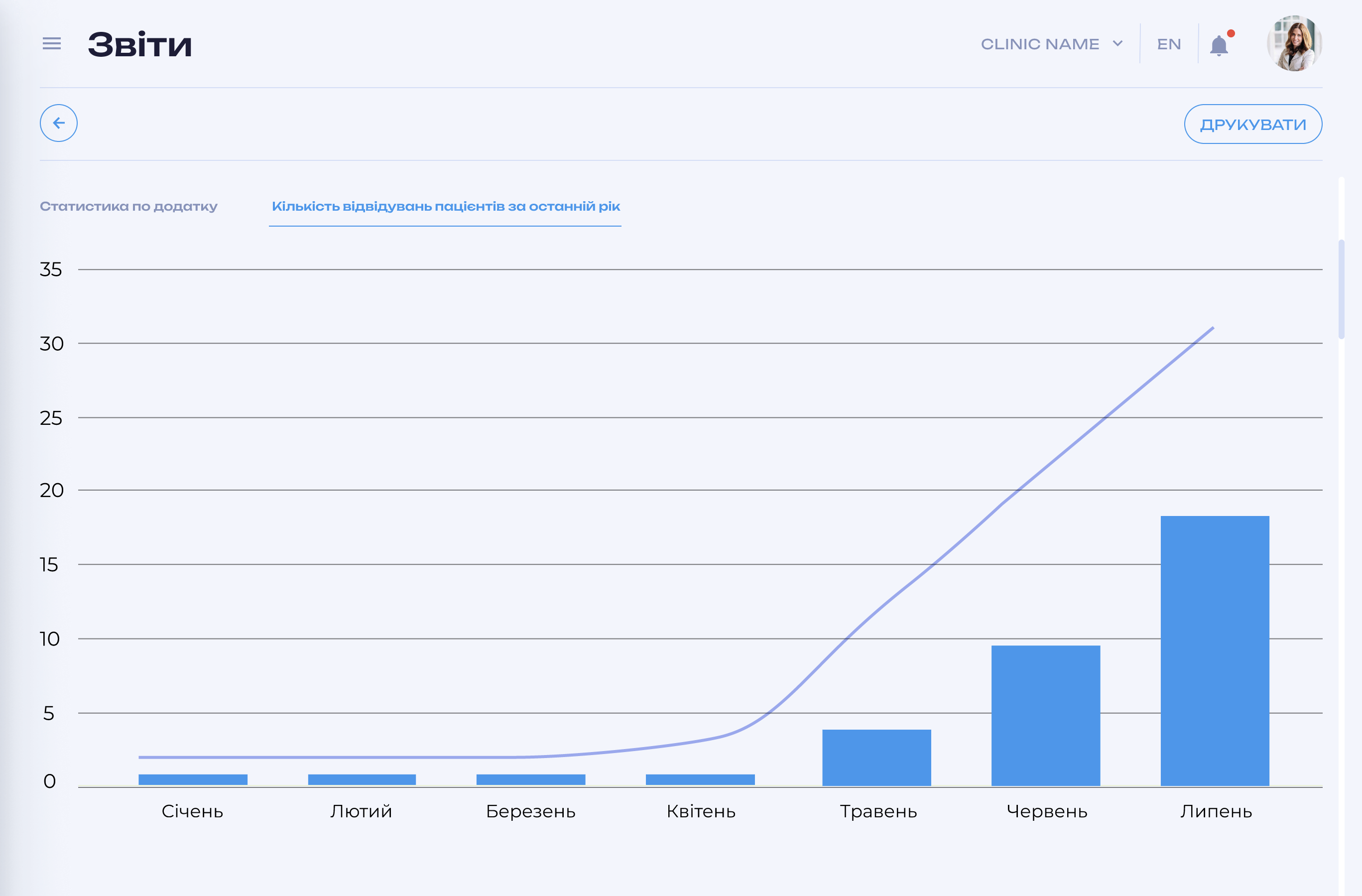This screenshot has width=1362, height=896.
Task: Open the user profile avatar
Action: click(x=1294, y=43)
